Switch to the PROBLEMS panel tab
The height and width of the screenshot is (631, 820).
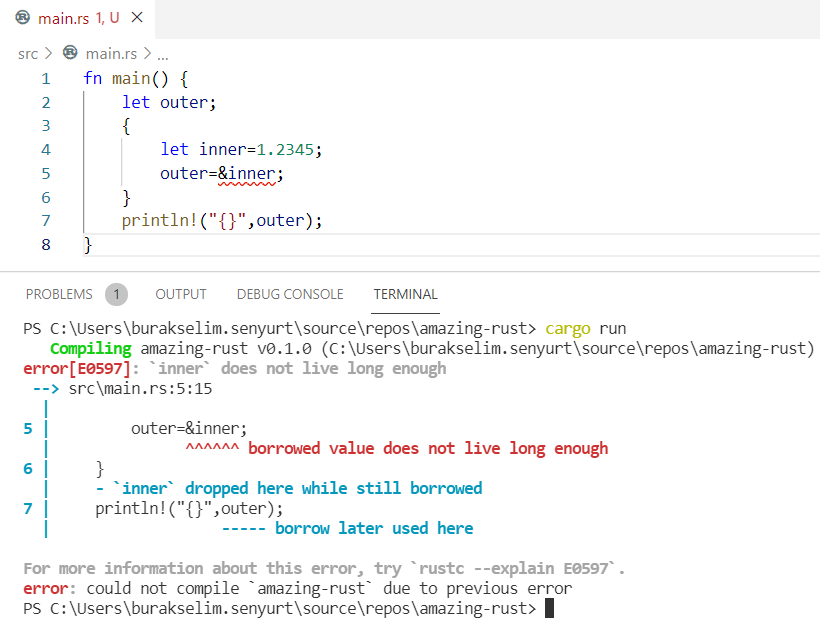pos(59,294)
